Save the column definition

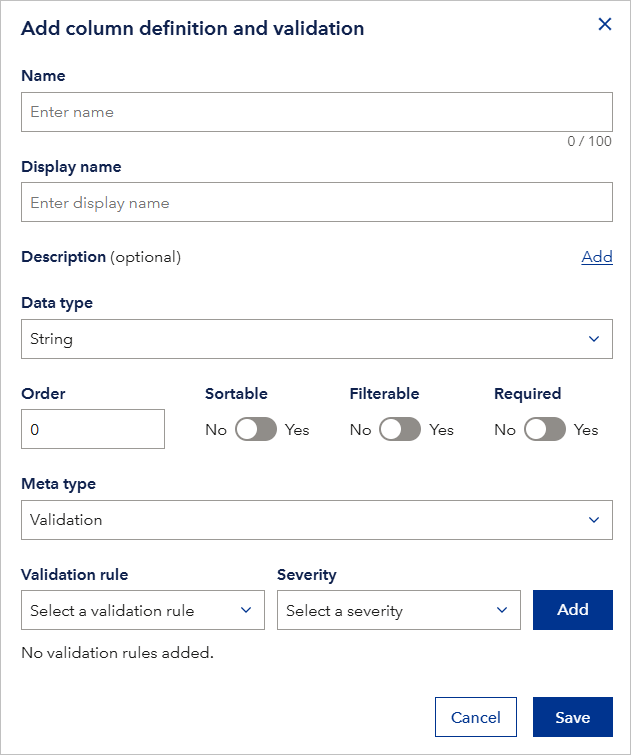click(572, 717)
